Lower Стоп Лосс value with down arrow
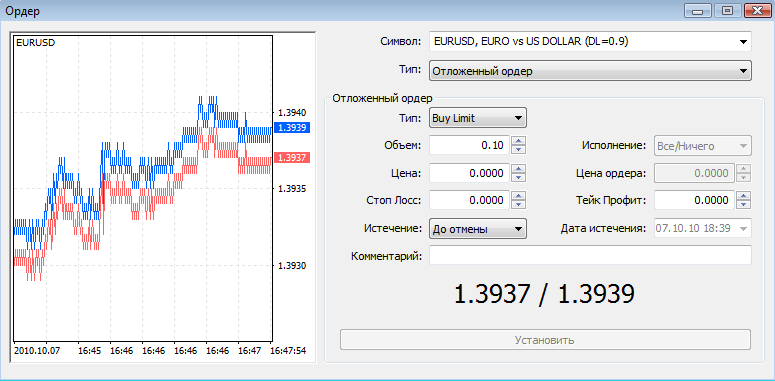The width and height of the screenshot is (775, 381). (x=518, y=205)
